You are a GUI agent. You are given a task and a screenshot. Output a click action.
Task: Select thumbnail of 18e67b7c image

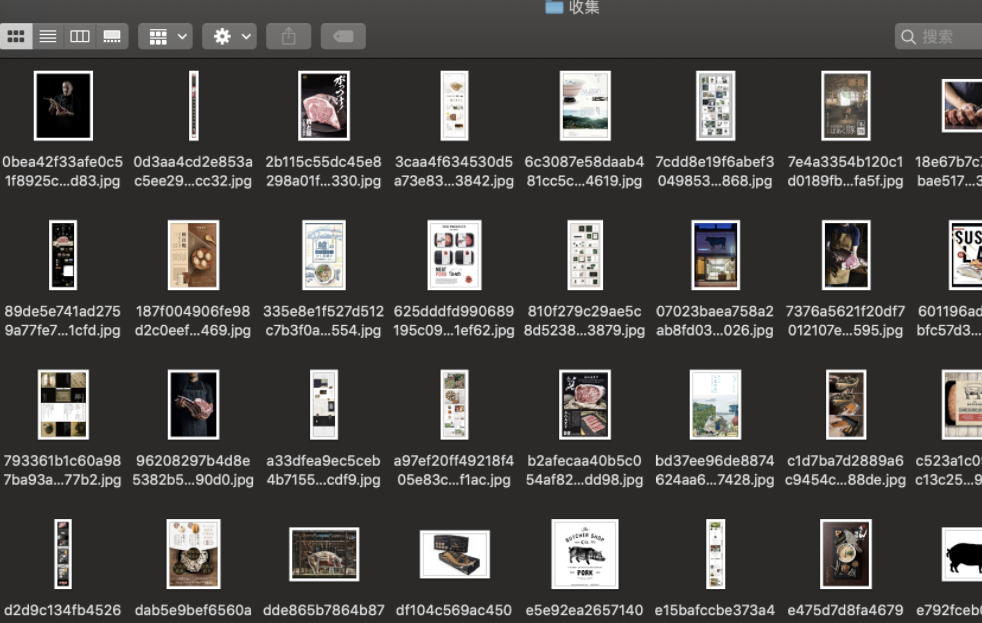coord(962,105)
